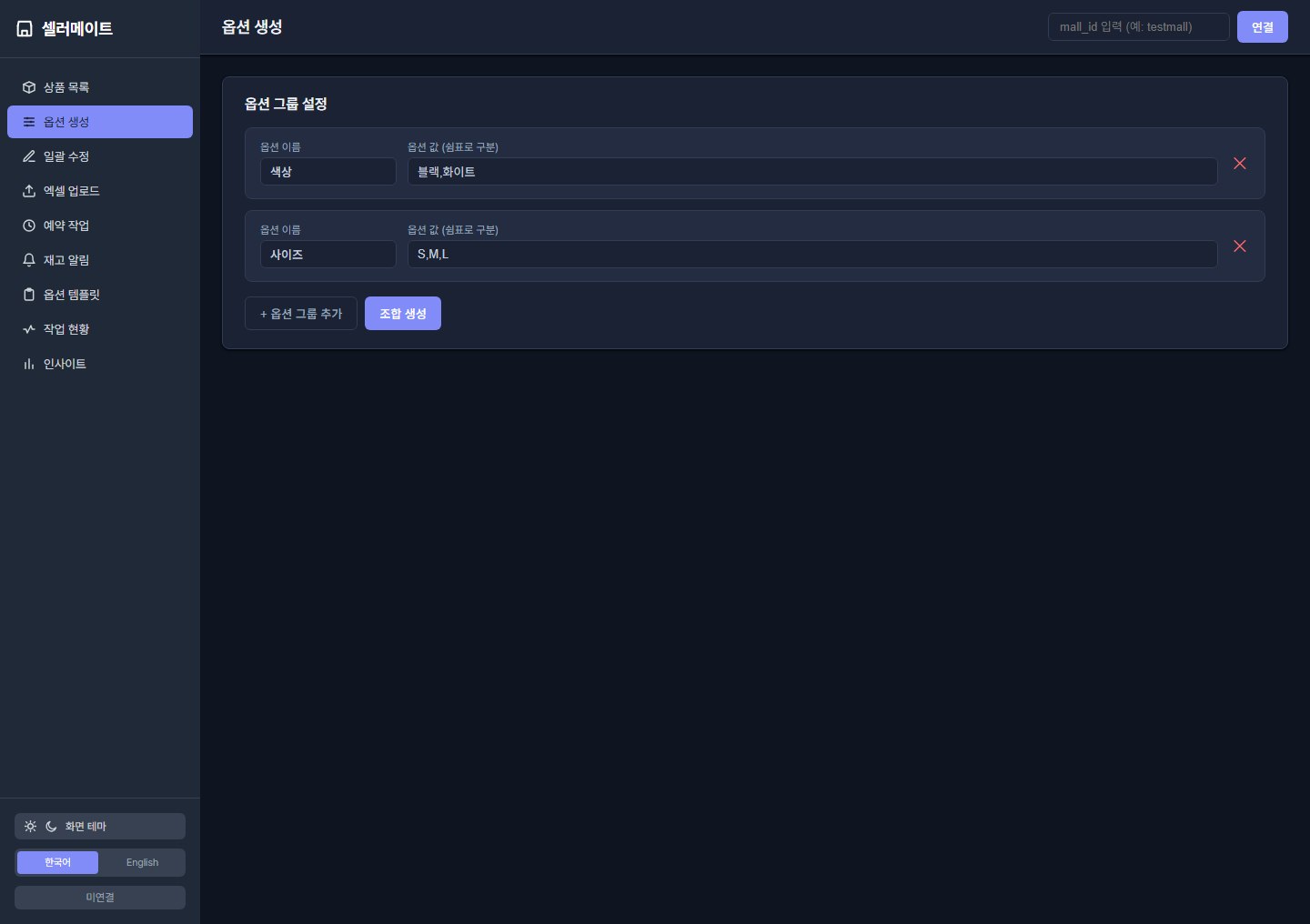Navigate to 예약 작업
This screenshot has height=924, width=1310.
[x=100, y=226]
